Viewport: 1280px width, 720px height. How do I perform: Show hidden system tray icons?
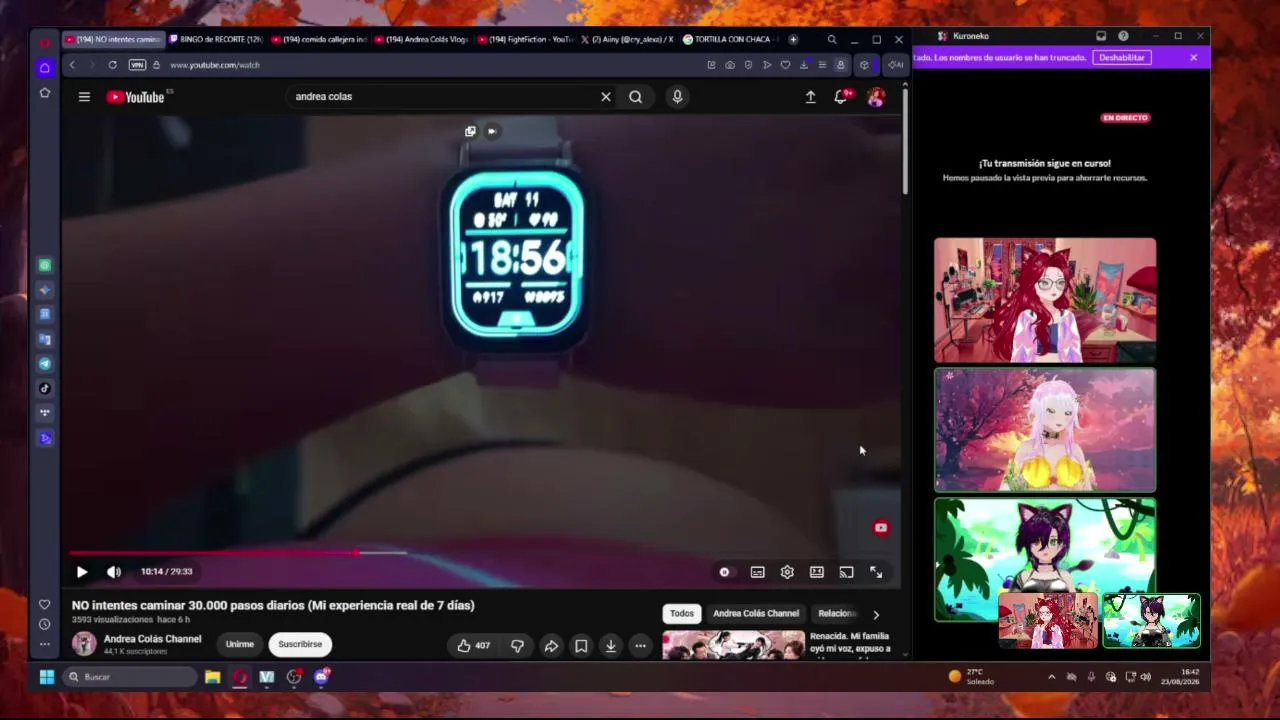pyautogui.click(x=1051, y=677)
